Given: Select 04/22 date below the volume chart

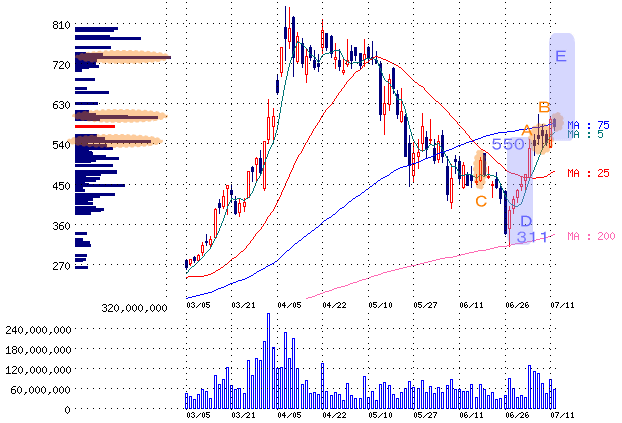Looking at the screenshot, I should (x=334, y=415).
